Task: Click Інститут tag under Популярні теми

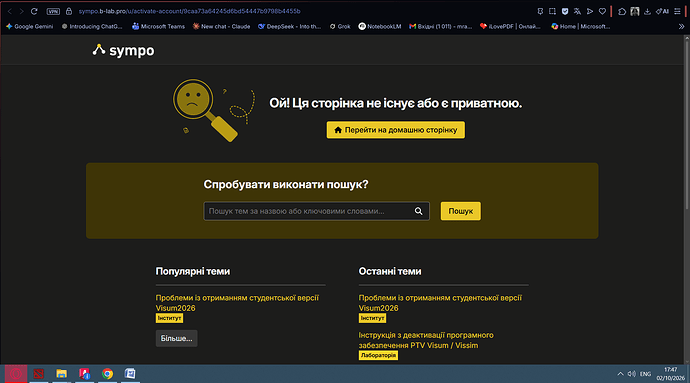Action: pyautogui.click(x=169, y=318)
